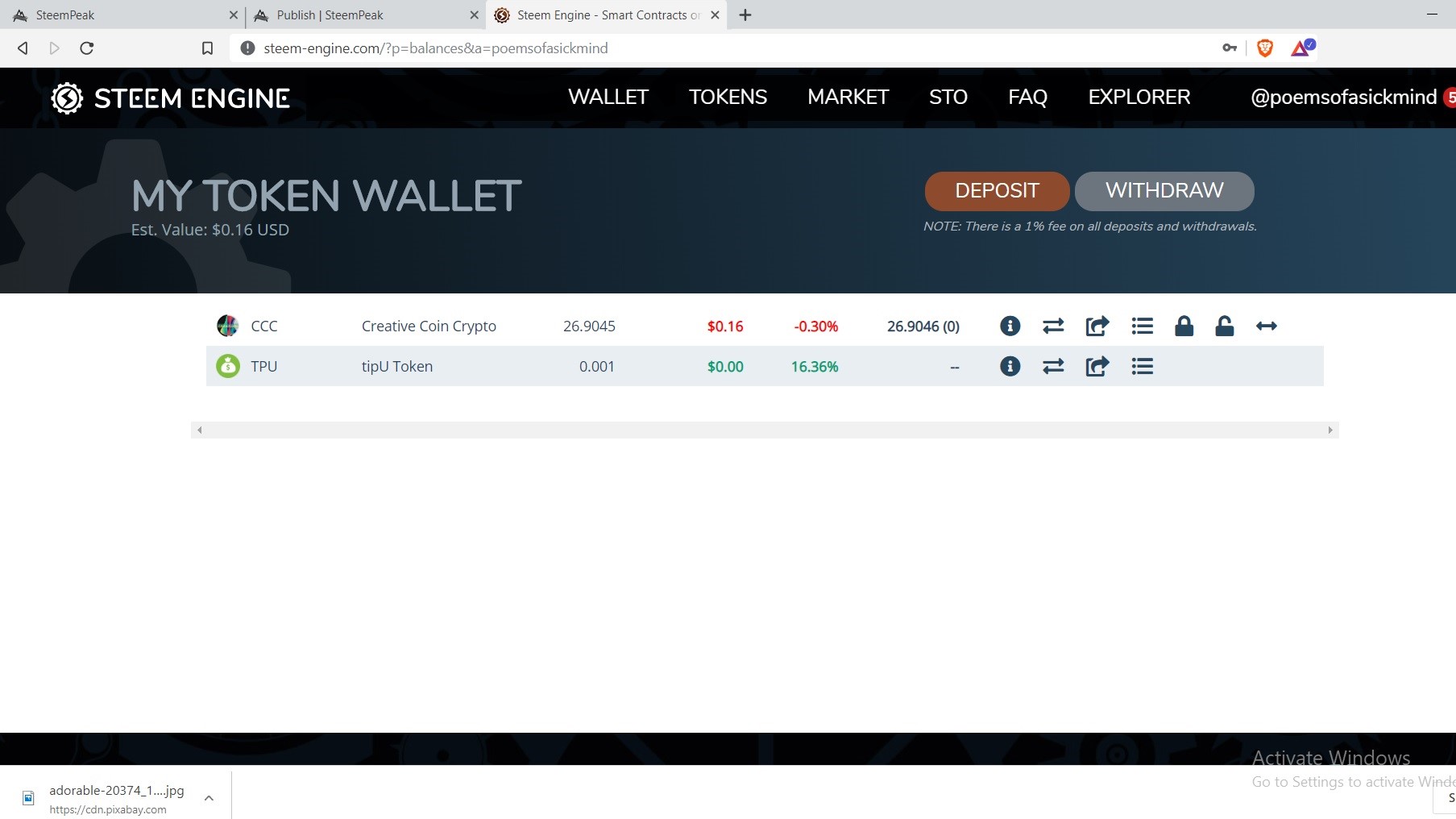Screen dimensions: 1456x819
Task: Delegate CCC with the double-arrow icon
Action: pos(1267,326)
